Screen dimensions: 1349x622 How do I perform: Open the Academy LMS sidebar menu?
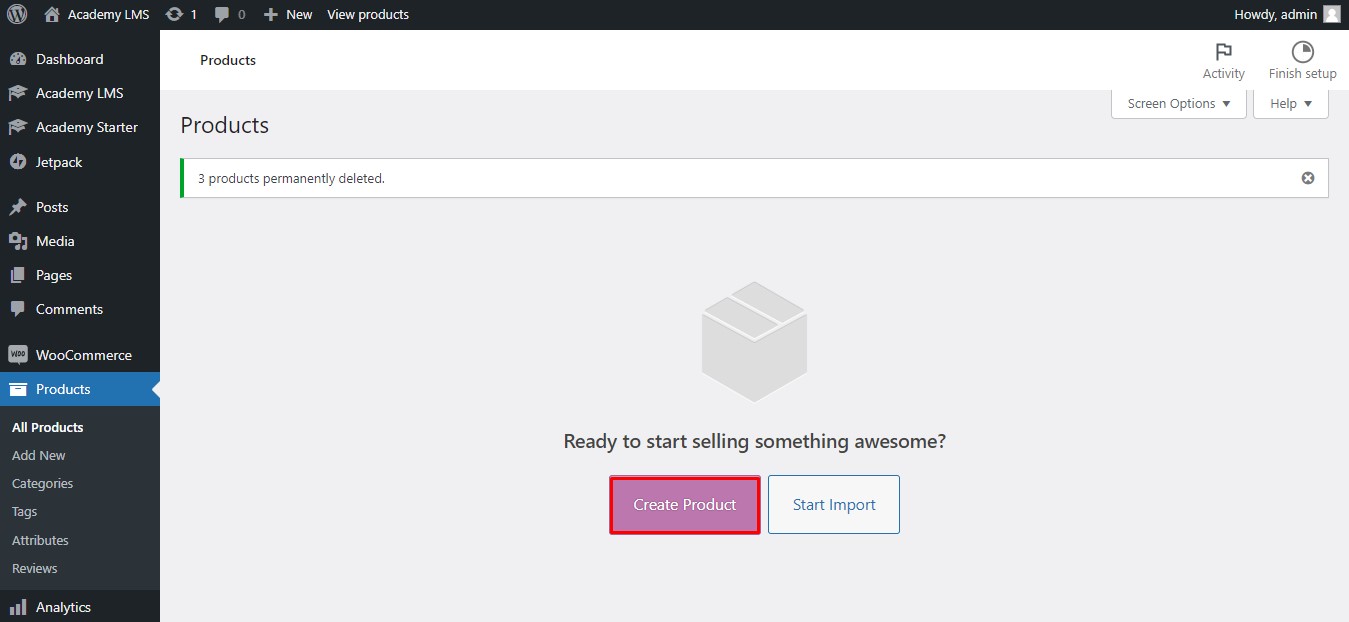(80, 93)
